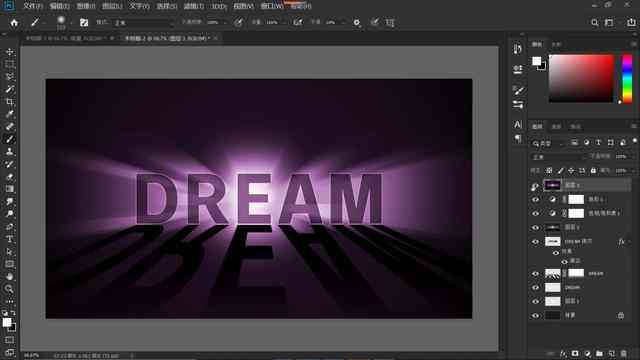Viewport: 640px width, 360px height.
Task: Open the 文字 (Type) menu
Action: click(139, 6)
